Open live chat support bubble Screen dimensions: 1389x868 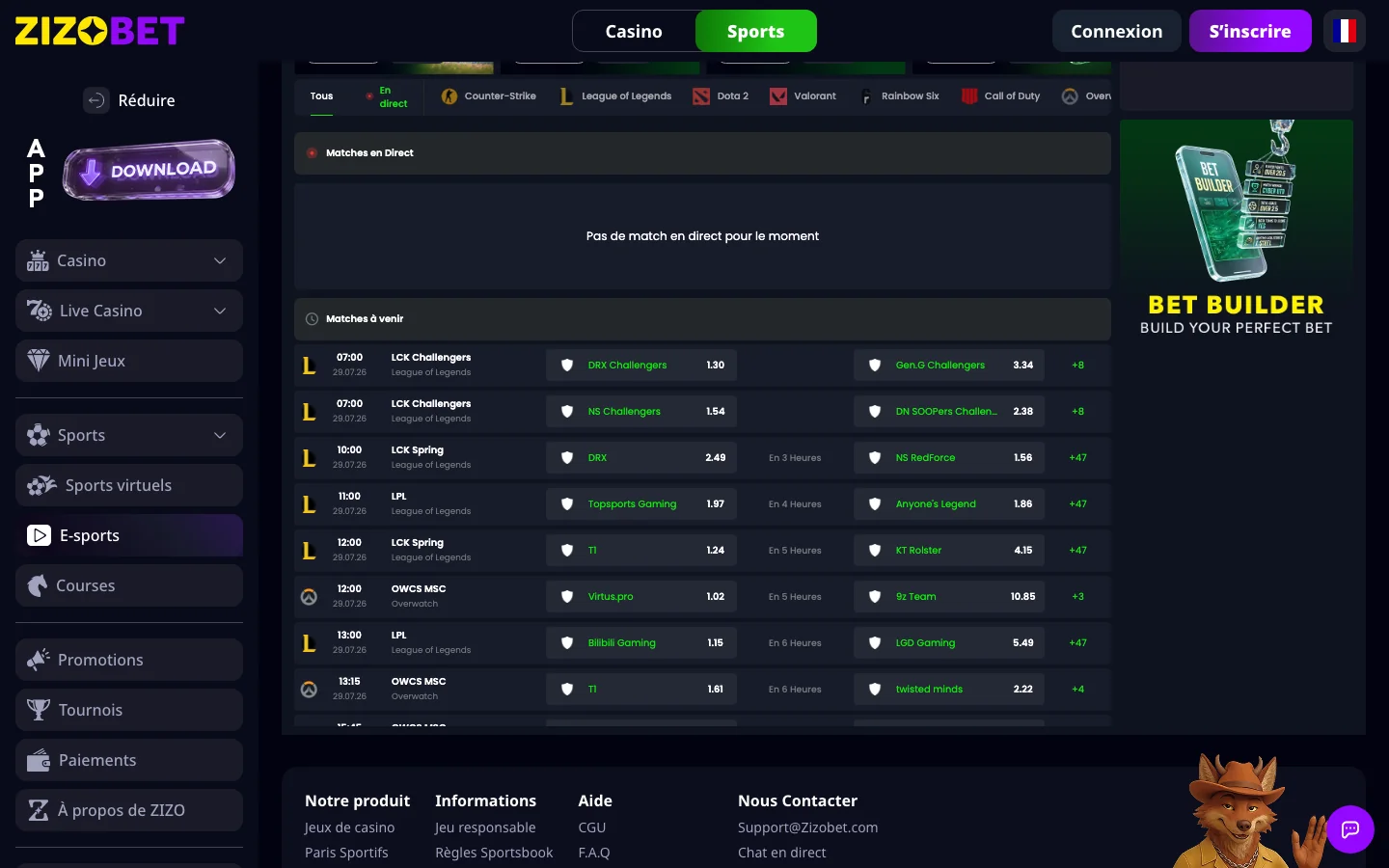(1350, 829)
